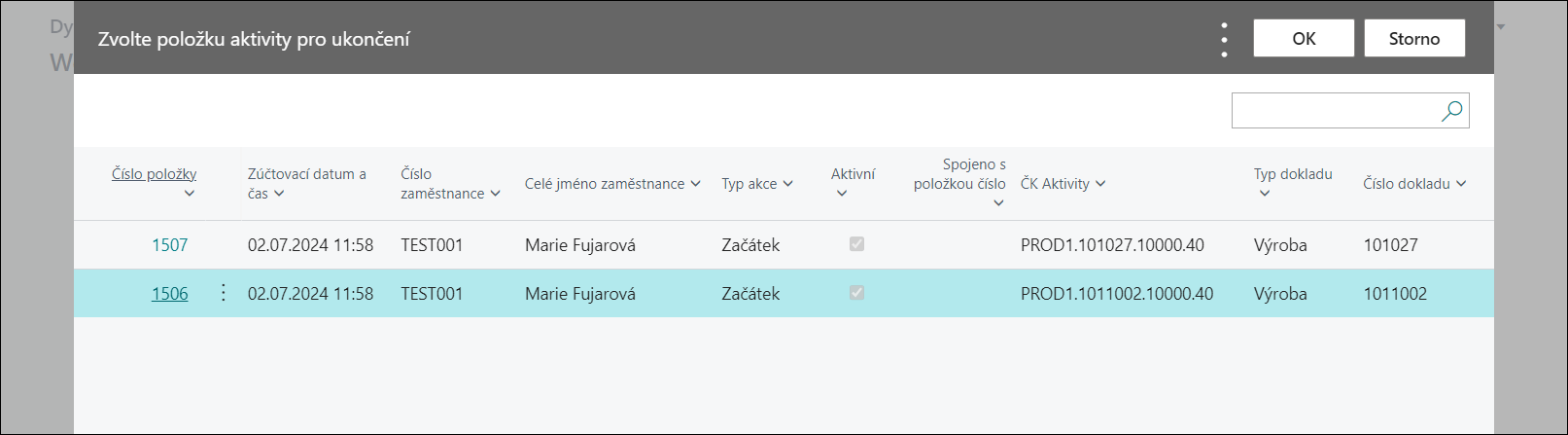1568x435 pixels.
Task: Click document number 1011002
Action: click(1396, 294)
